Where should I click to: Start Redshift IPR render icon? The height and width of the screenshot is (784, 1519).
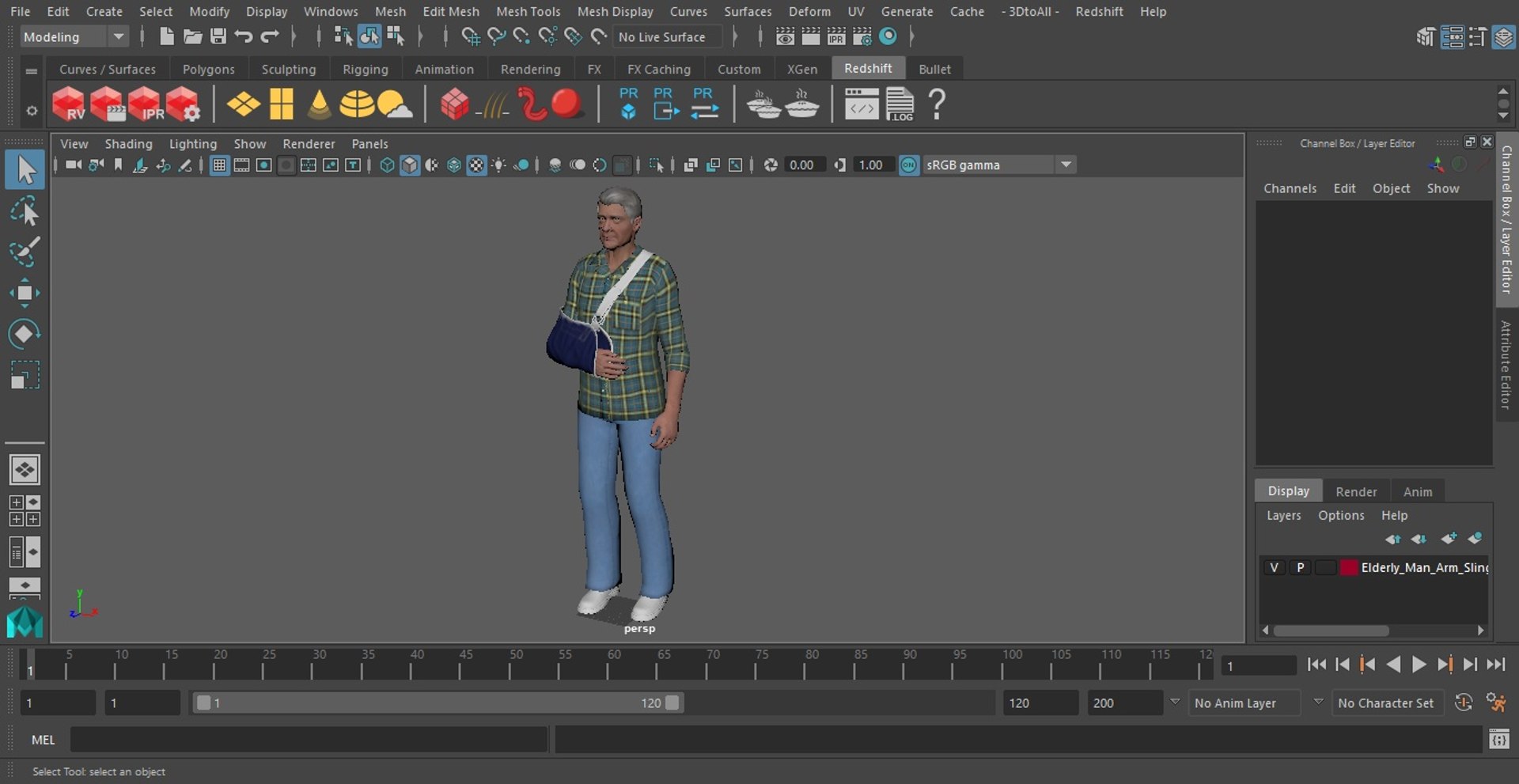(x=145, y=104)
